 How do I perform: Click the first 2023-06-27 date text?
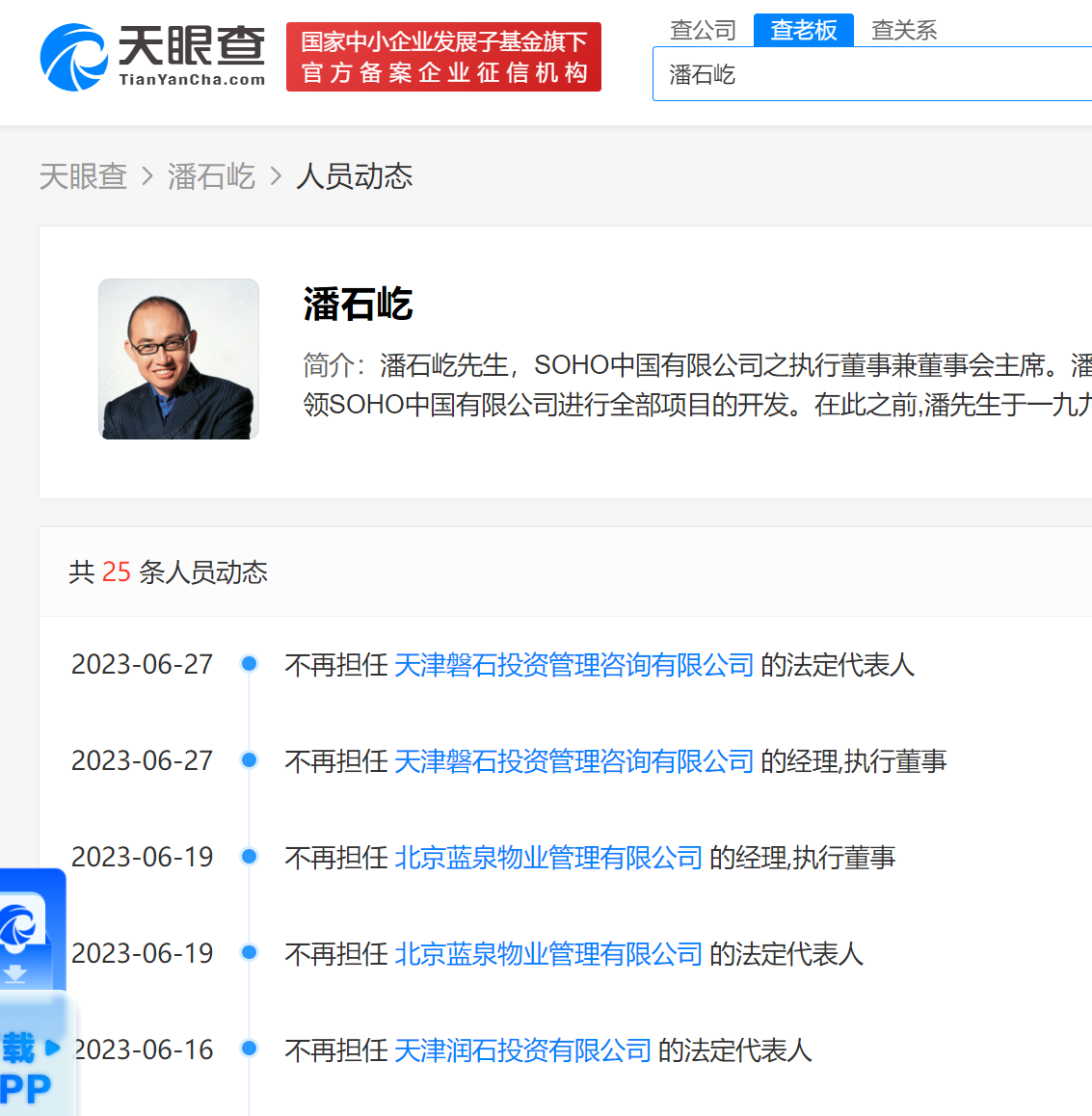pyautogui.click(x=143, y=665)
